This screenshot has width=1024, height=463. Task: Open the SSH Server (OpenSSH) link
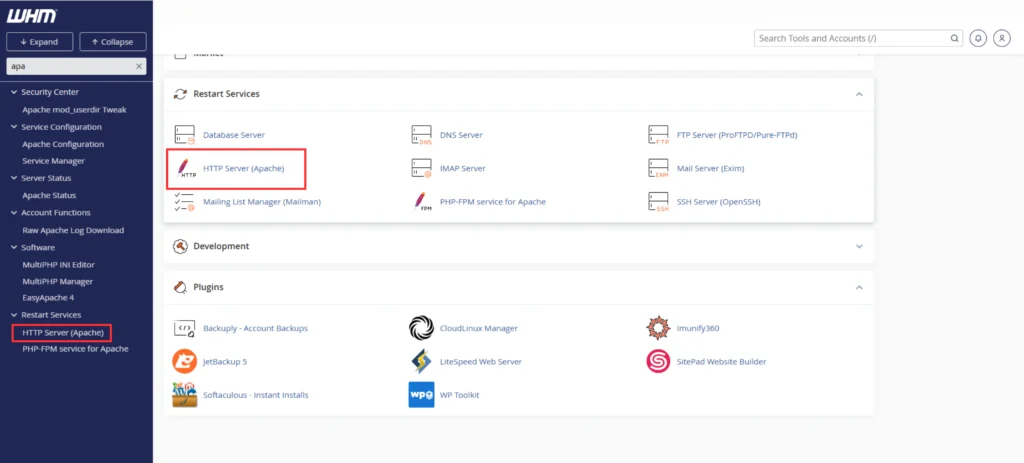(719, 202)
